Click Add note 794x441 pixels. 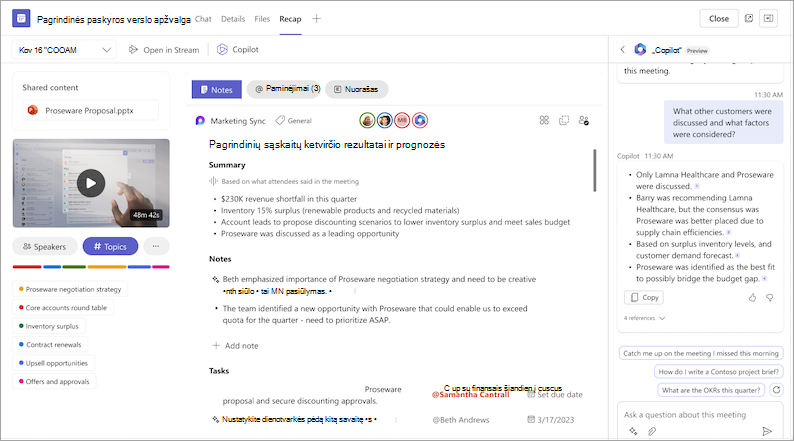pos(235,345)
